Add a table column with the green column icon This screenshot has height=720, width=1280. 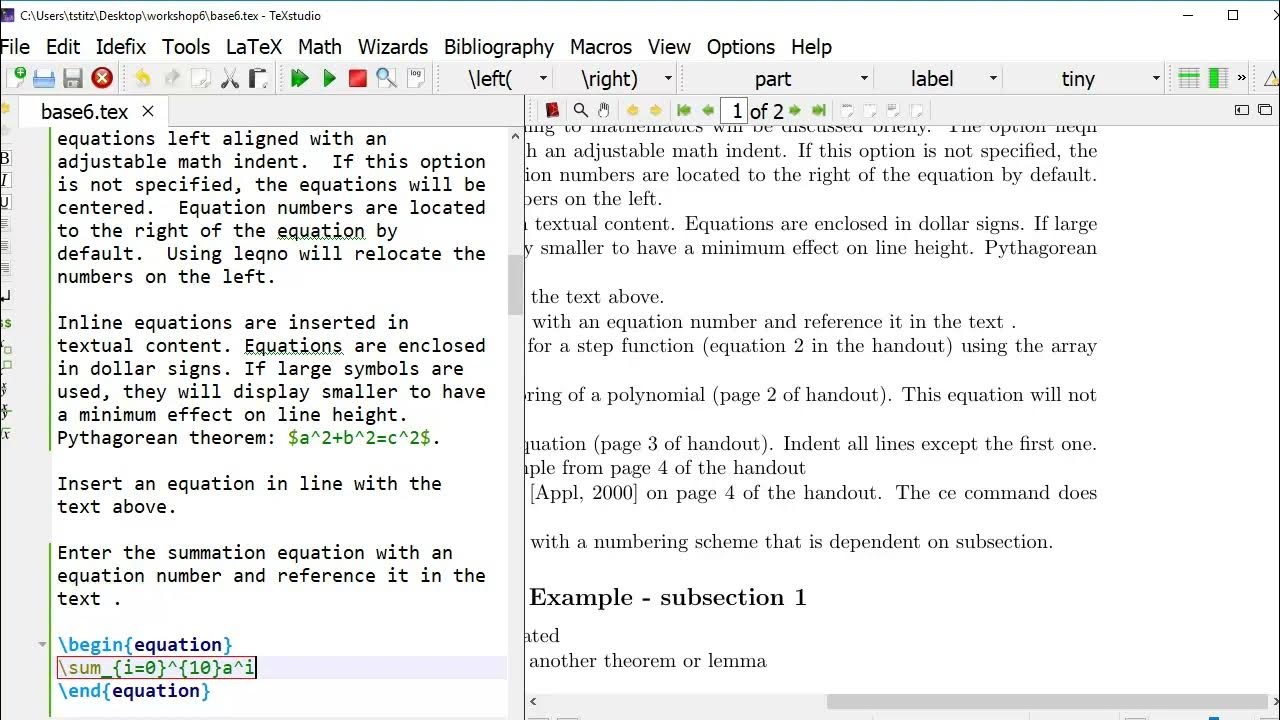click(x=1218, y=78)
